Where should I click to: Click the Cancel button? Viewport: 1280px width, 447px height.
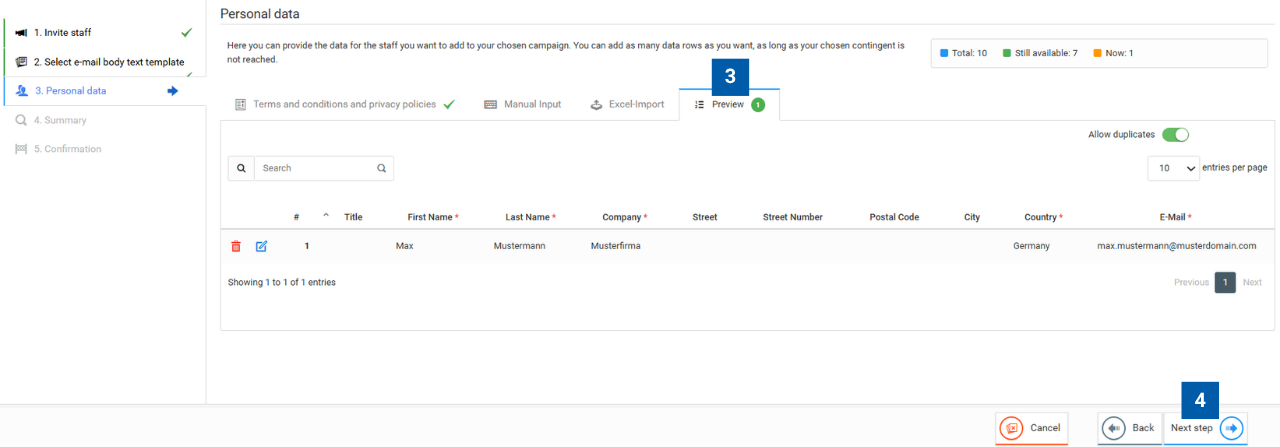pyautogui.click(x=1031, y=428)
